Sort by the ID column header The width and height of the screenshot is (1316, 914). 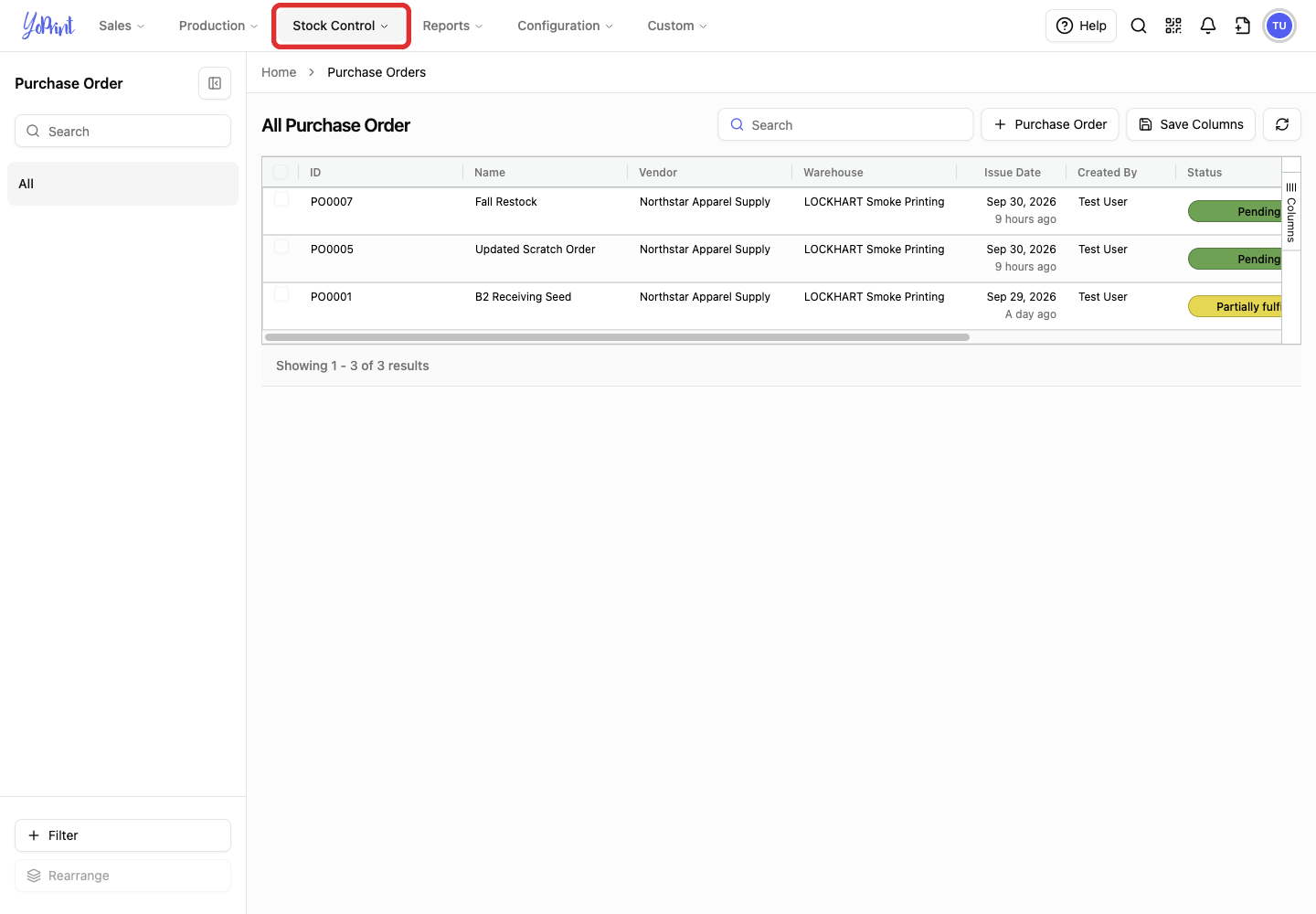(x=315, y=172)
